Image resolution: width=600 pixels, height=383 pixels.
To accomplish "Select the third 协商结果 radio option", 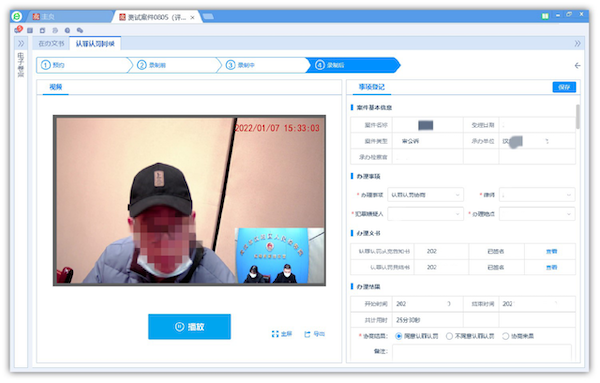I will pyautogui.click(x=505, y=336).
